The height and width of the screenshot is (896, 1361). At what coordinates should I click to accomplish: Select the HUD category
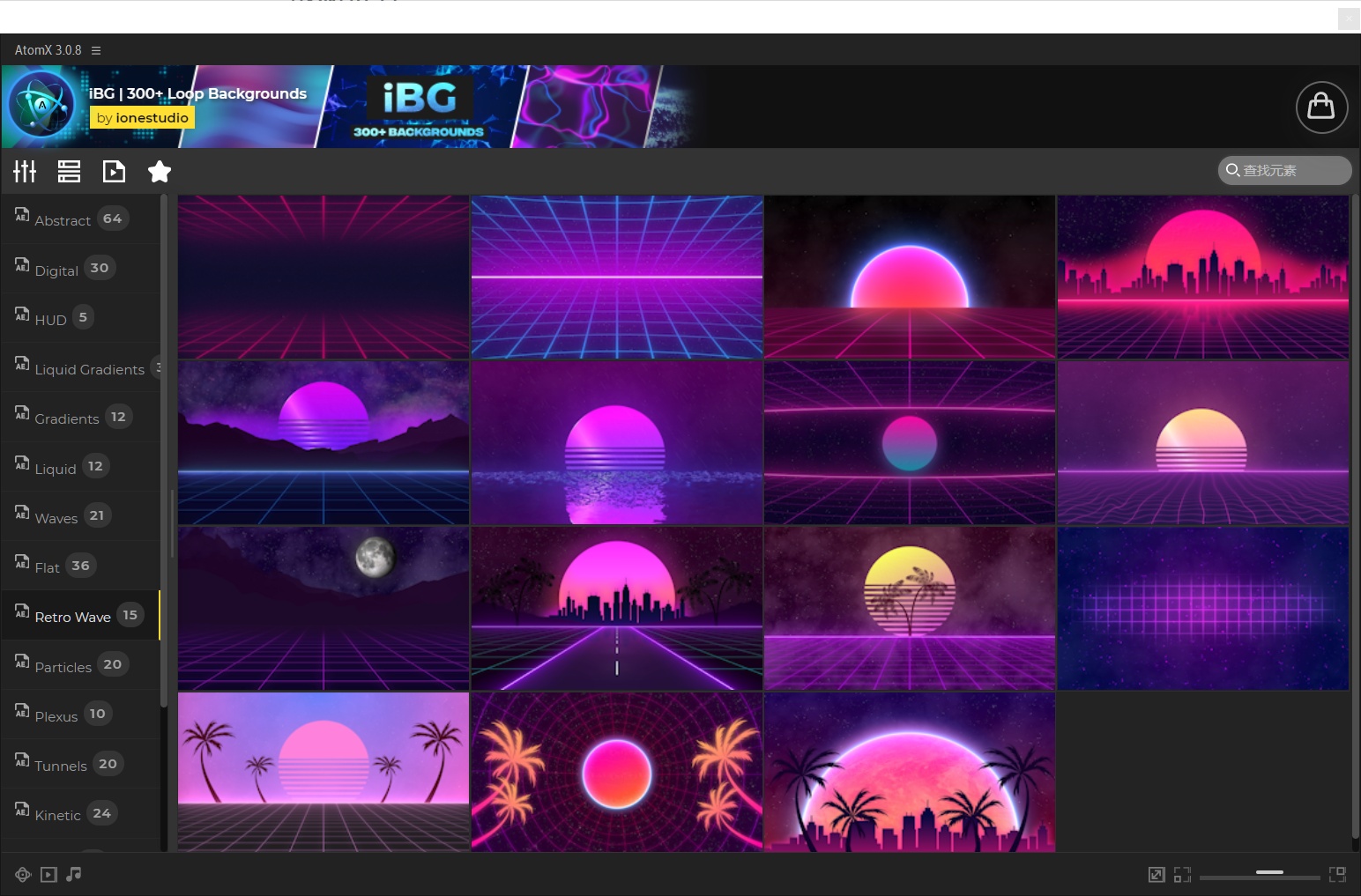(80, 318)
